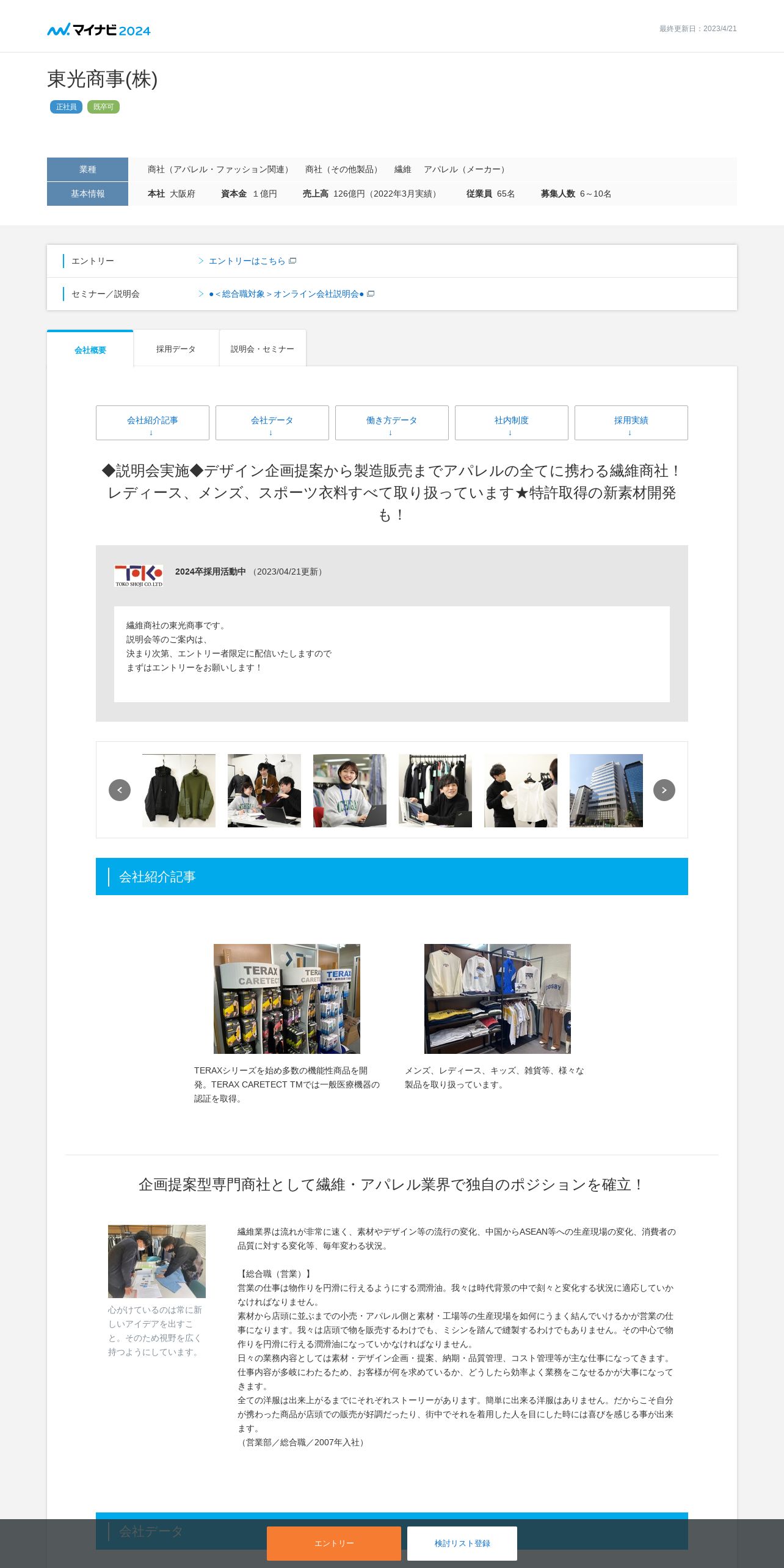
Task: Open carousel photo of white shirt fitting
Action: tap(521, 791)
